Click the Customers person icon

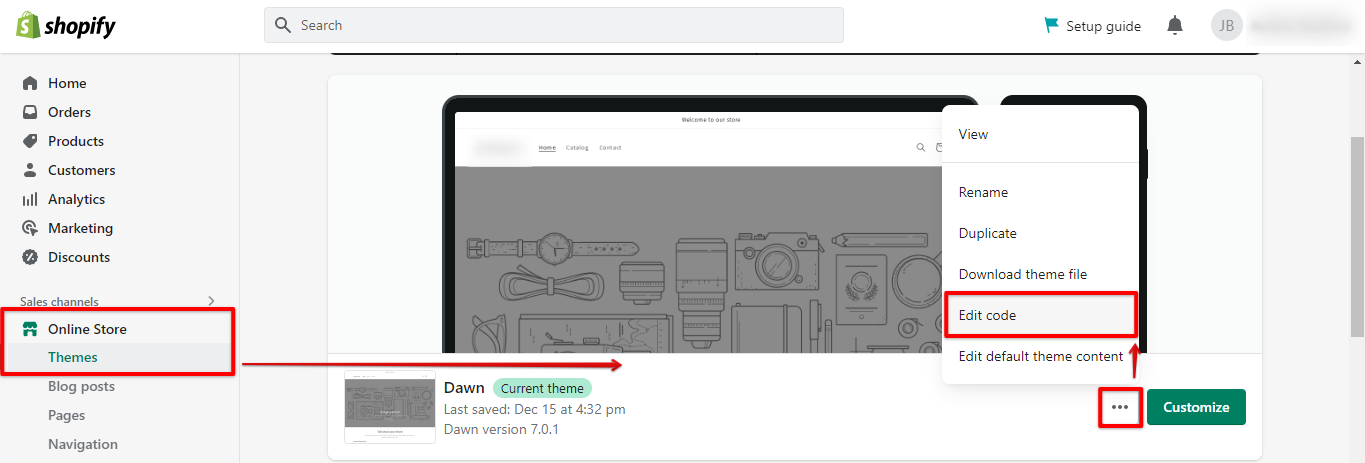click(30, 170)
